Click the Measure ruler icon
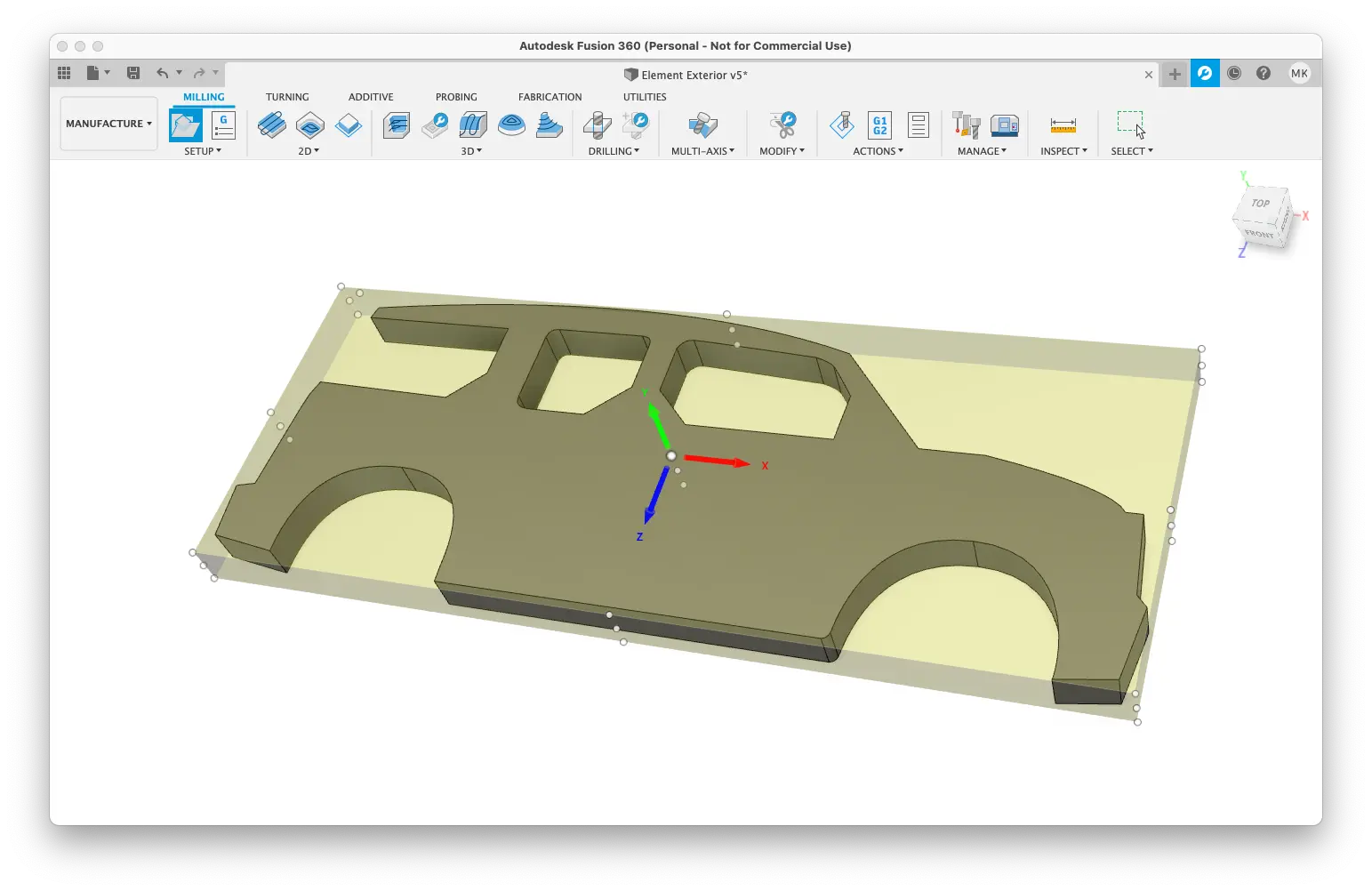 coord(1063,125)
